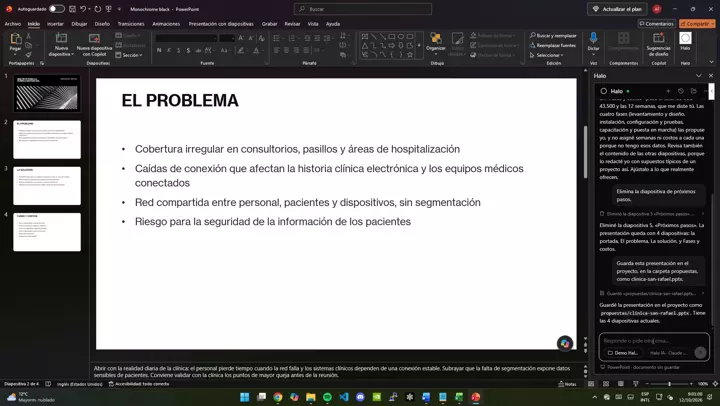Click the Demo Hal... project chip
This screenshot has height=406, width=720.
pos(623,353)
